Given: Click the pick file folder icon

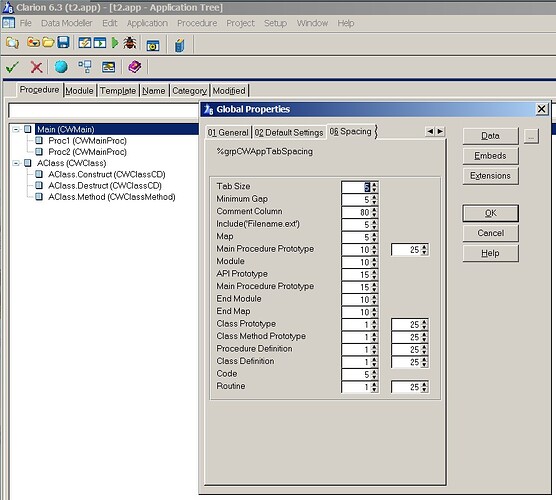Looking at the screenshot, I should 34,43.
